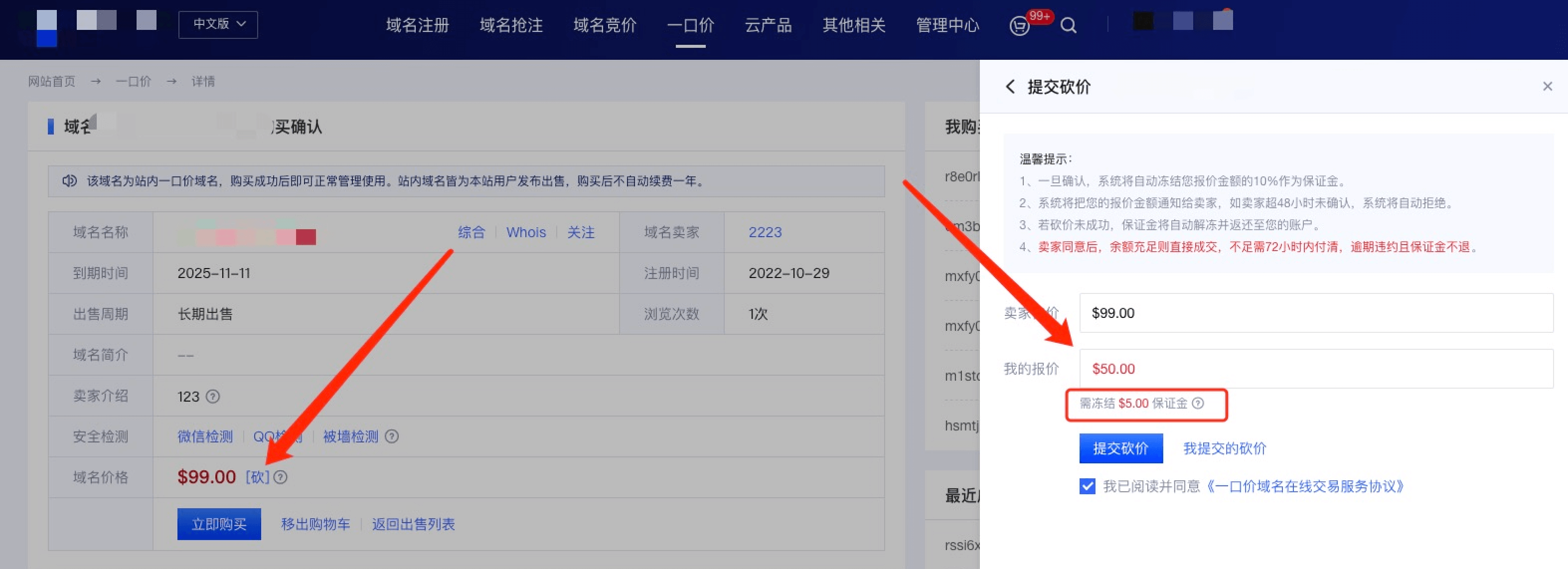Open the 我提交的砍价 link

1224,448
